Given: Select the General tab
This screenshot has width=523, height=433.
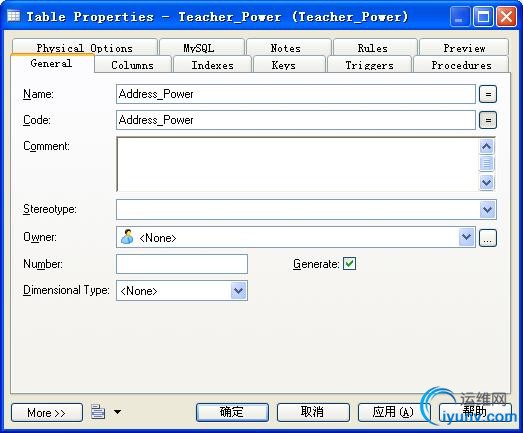Looking at the screenshot, I should 52,63.
